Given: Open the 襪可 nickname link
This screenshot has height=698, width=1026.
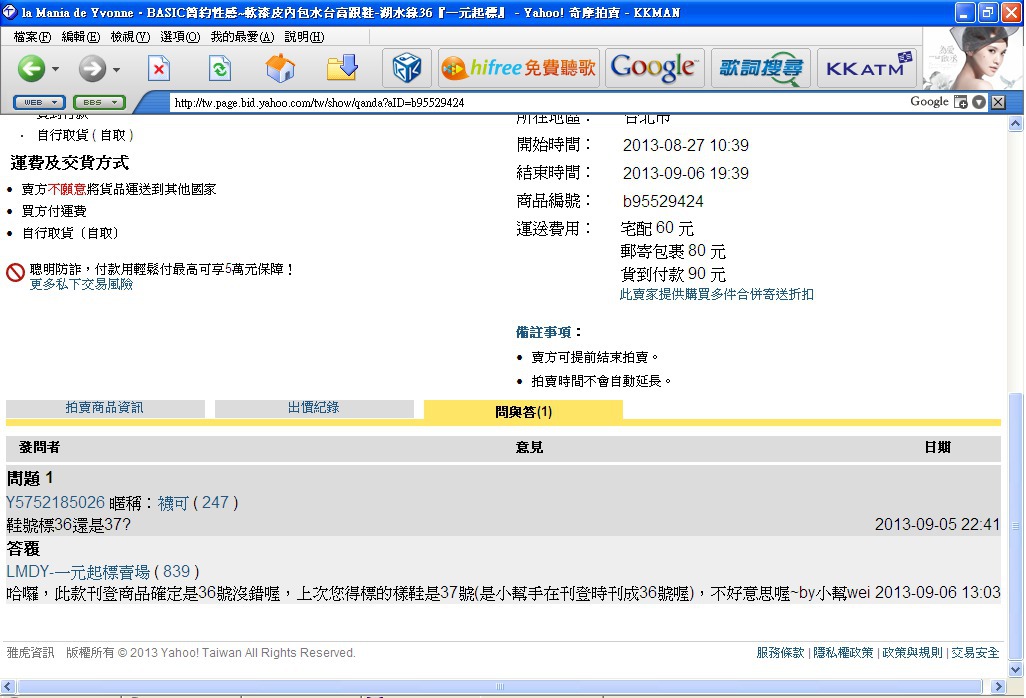Looking at the screenshot, I should point(173,502).
